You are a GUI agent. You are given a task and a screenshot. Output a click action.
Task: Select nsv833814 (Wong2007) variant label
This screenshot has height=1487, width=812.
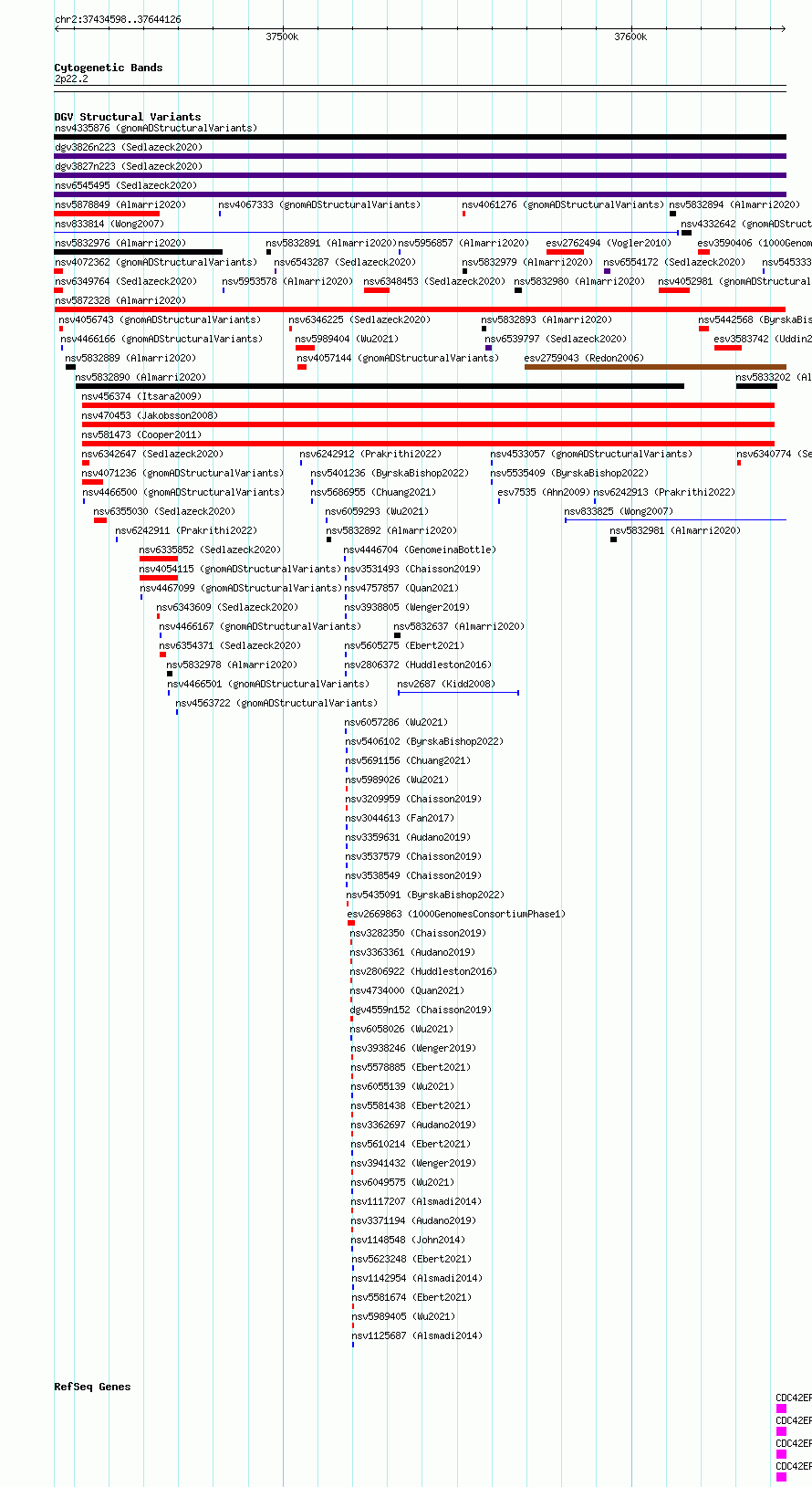(109, 224)
